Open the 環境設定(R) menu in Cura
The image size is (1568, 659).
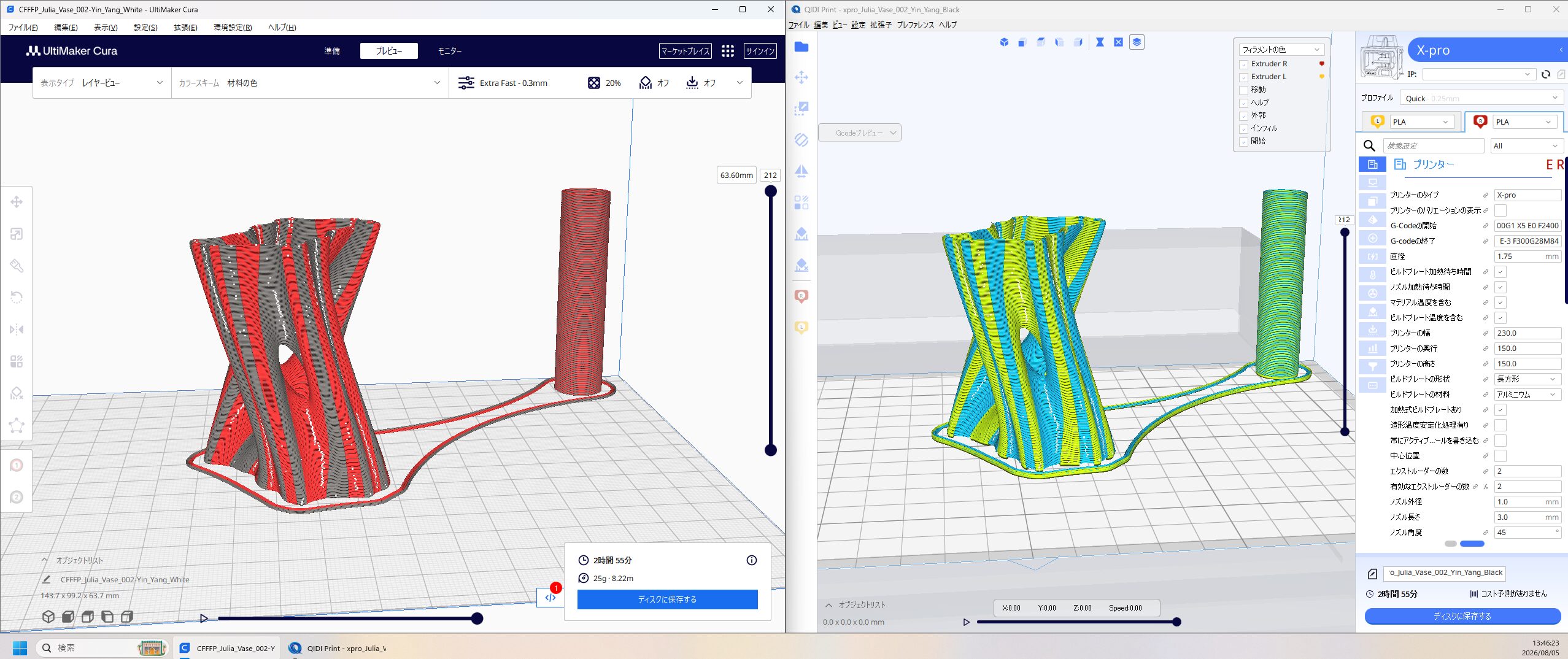(x=233, y=28)
